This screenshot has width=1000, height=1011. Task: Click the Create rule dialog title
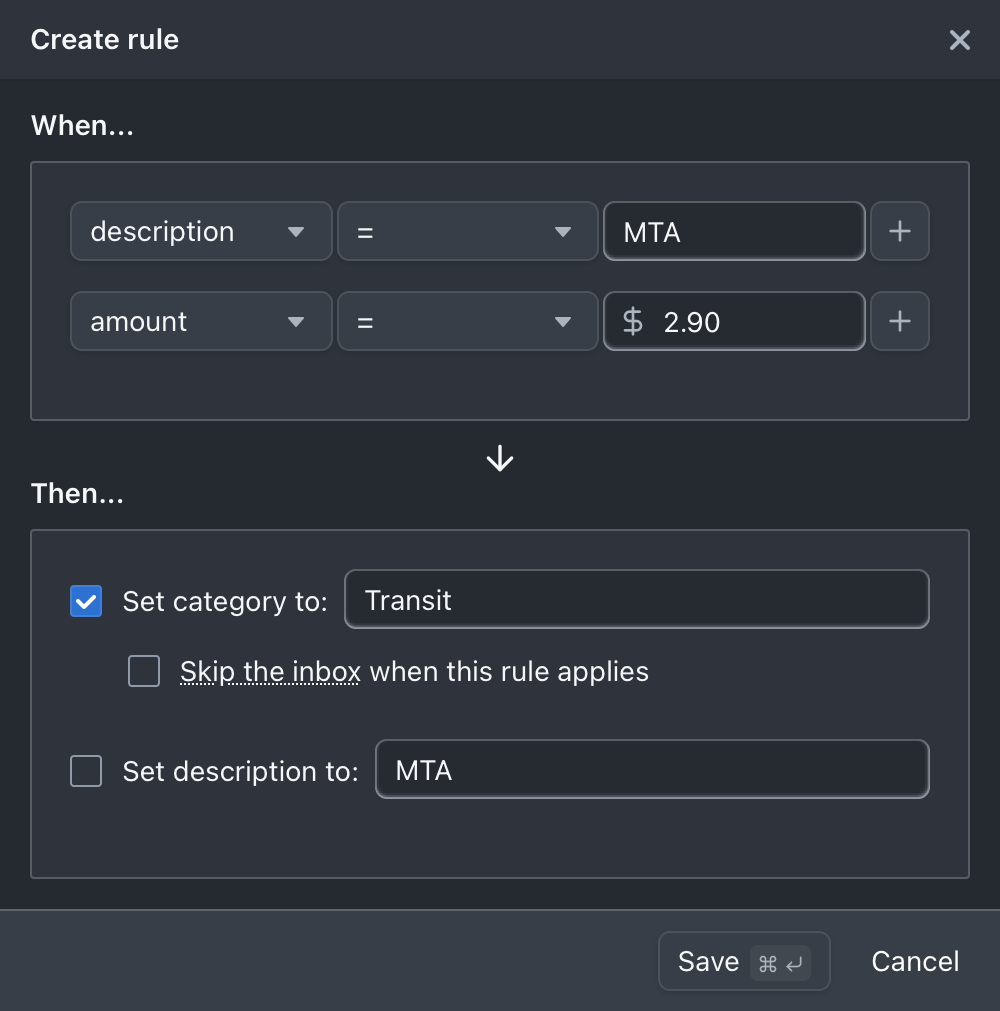(104, 40)
